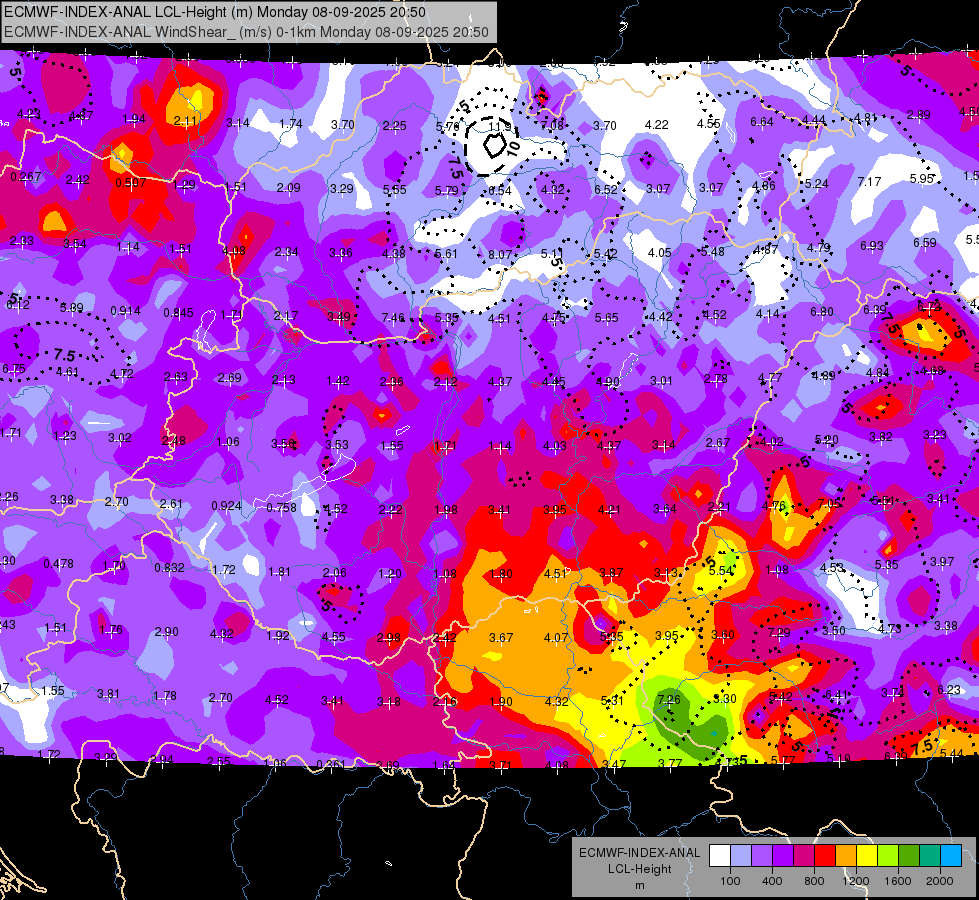This screenshot has height=900, width=979.
Task: Click the wind shear value 8.07
Action: (500, 254)
